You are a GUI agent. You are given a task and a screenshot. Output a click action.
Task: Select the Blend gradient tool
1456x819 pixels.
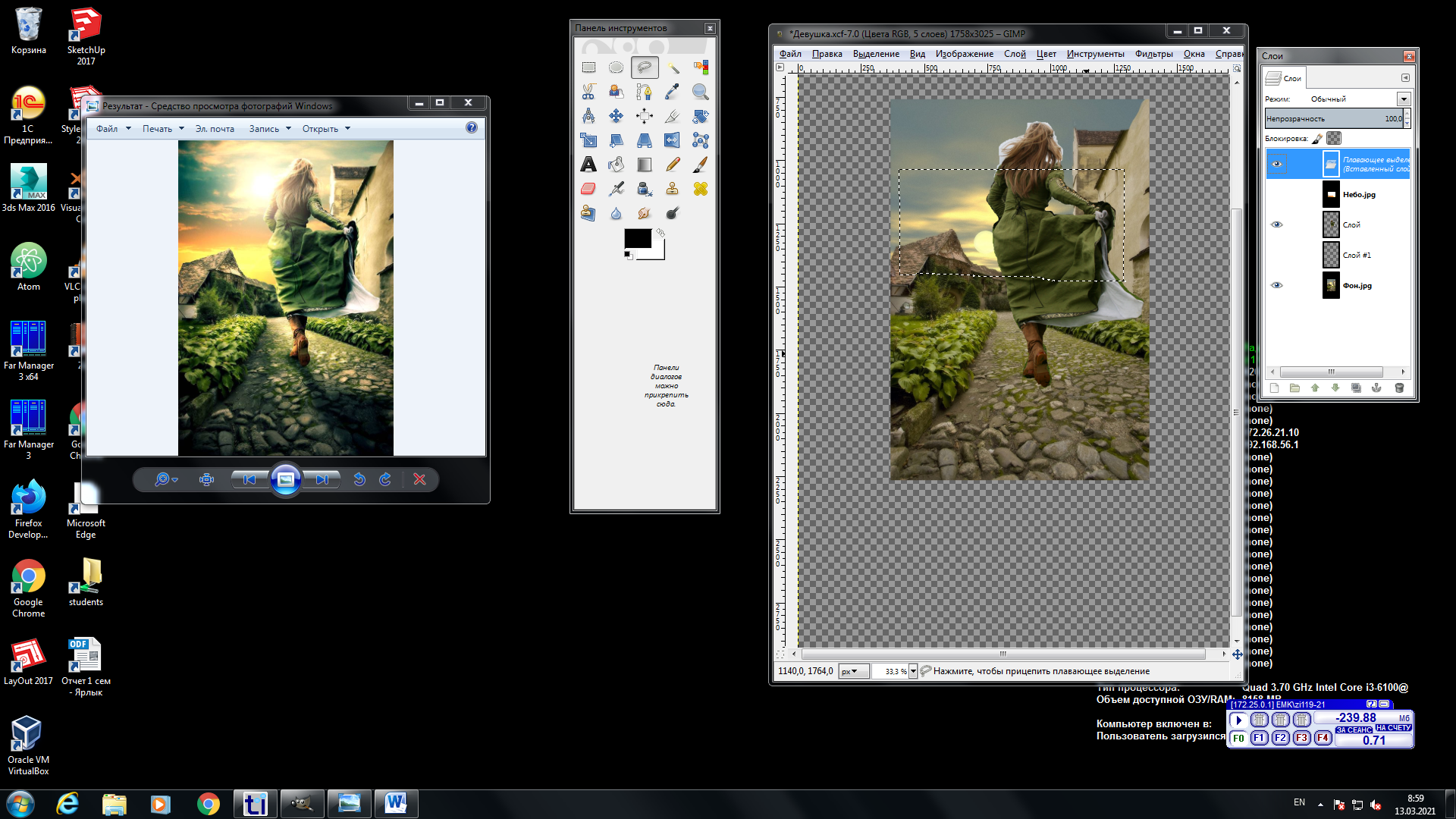(644, 165)
